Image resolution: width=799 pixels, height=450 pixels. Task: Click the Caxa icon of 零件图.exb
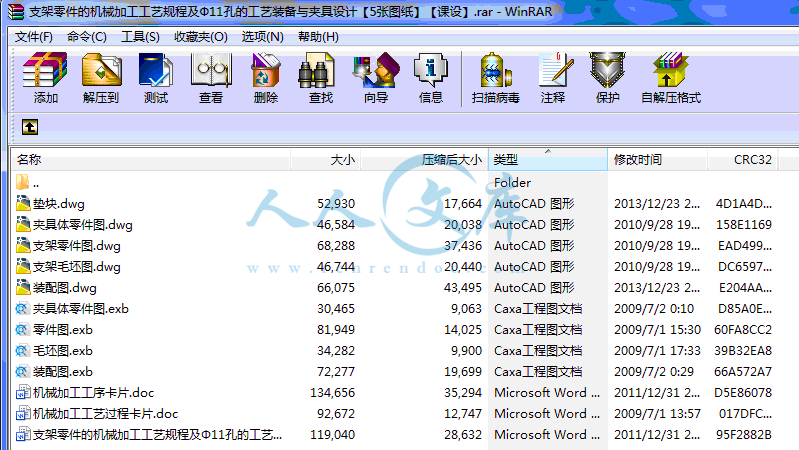coord(22,329)
